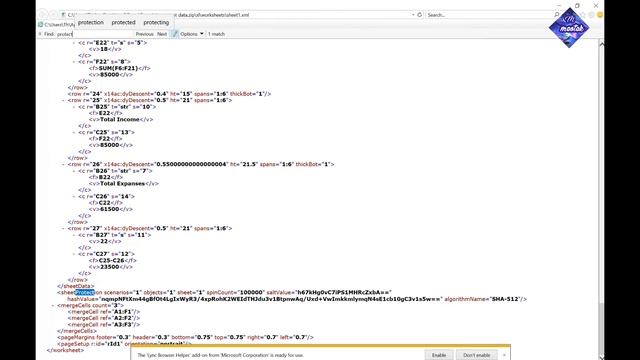This screenshot has width=640, height=360.
Task: Click the hashValue string text
Action: [x=271, y=299]
